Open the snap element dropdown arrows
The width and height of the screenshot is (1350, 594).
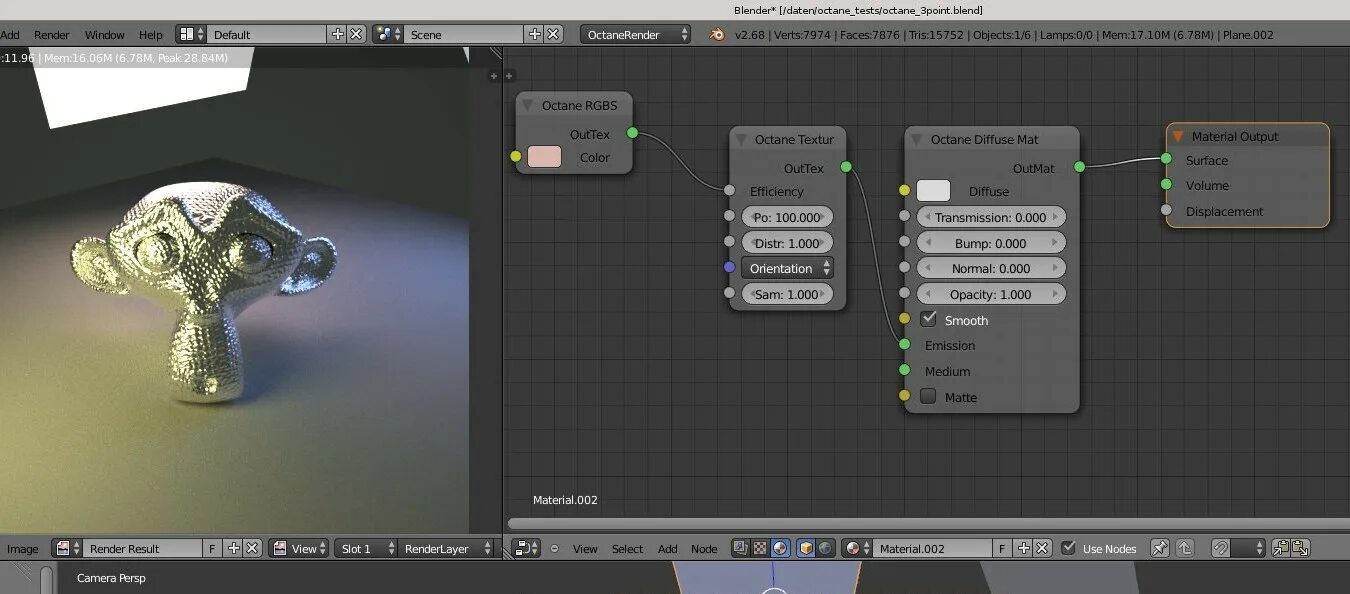pyautogui.click(x=1249, y=548)
